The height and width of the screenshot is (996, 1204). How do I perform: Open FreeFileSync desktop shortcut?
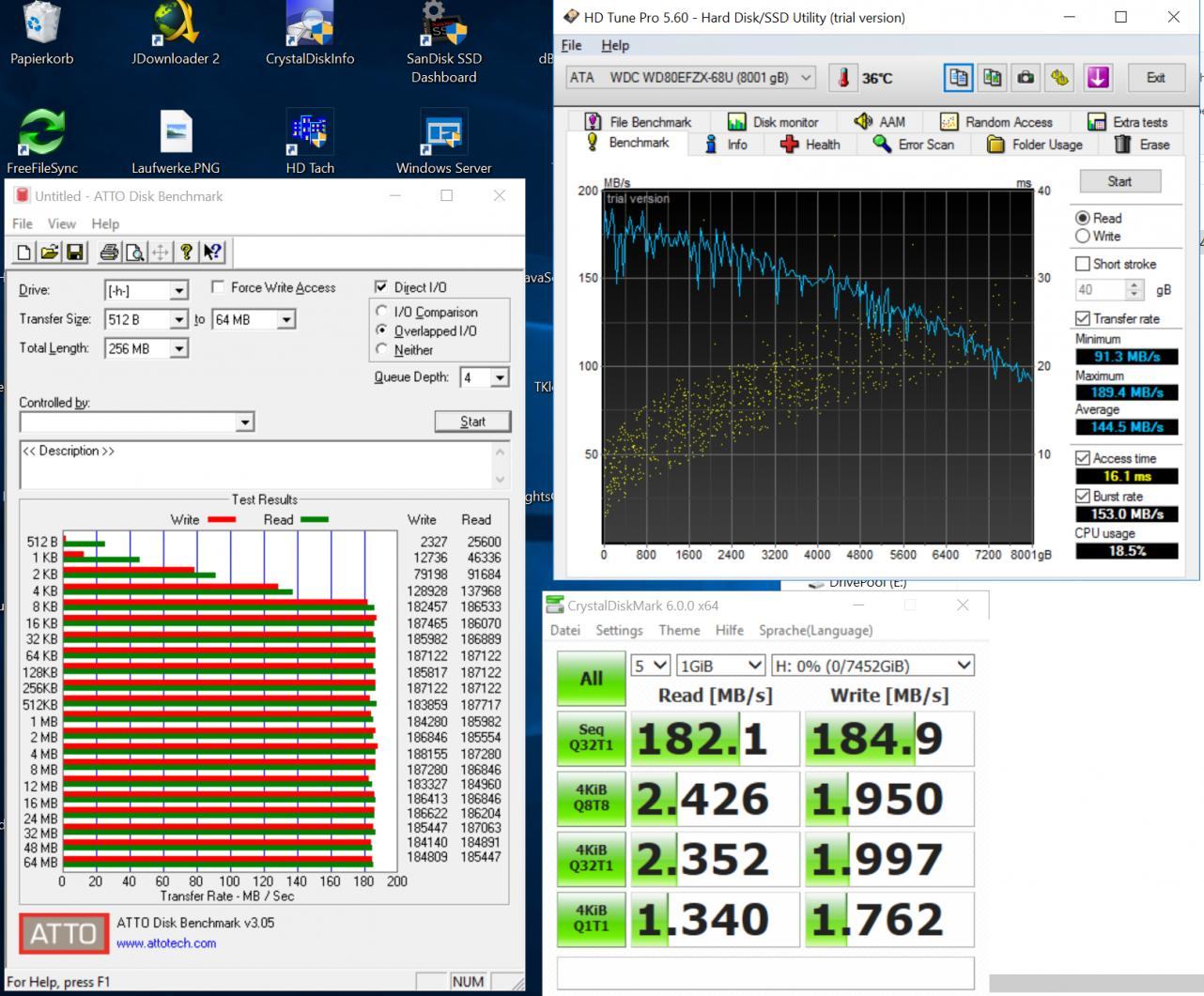42,142
